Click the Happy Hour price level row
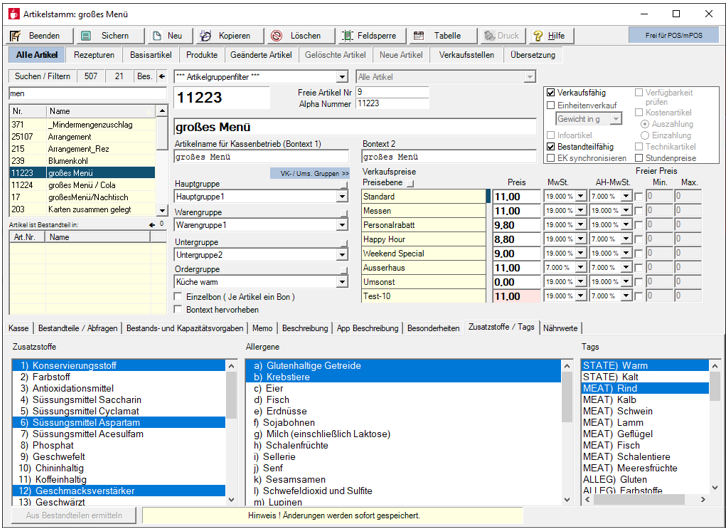Screen dimensions: 727x528 tap(423, 239)
